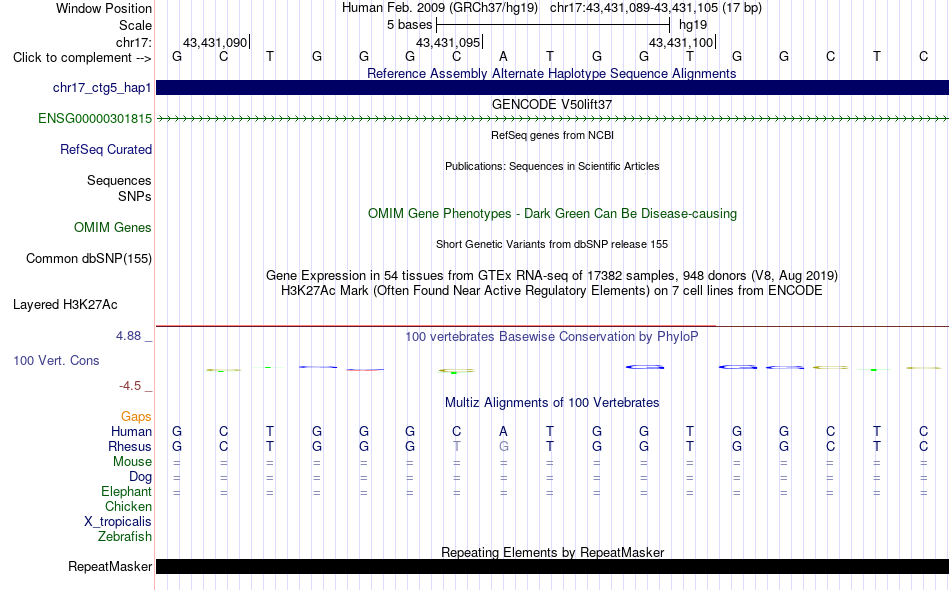Click the 43,431,100 position marker
Image resolution: width=950 pixels, height=590 pixels.
click(x=682, y=42)
